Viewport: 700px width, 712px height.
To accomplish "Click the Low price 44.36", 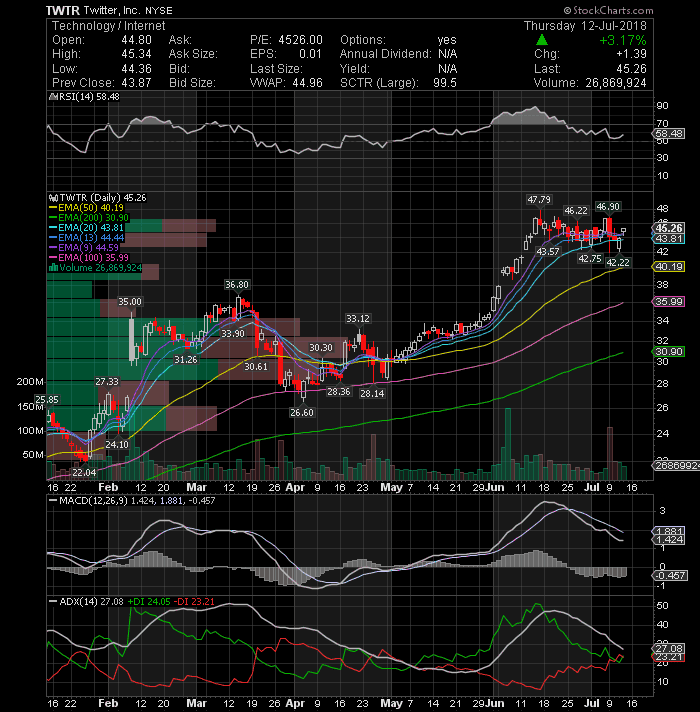I will pyautogui.click(x=136, y=69).
